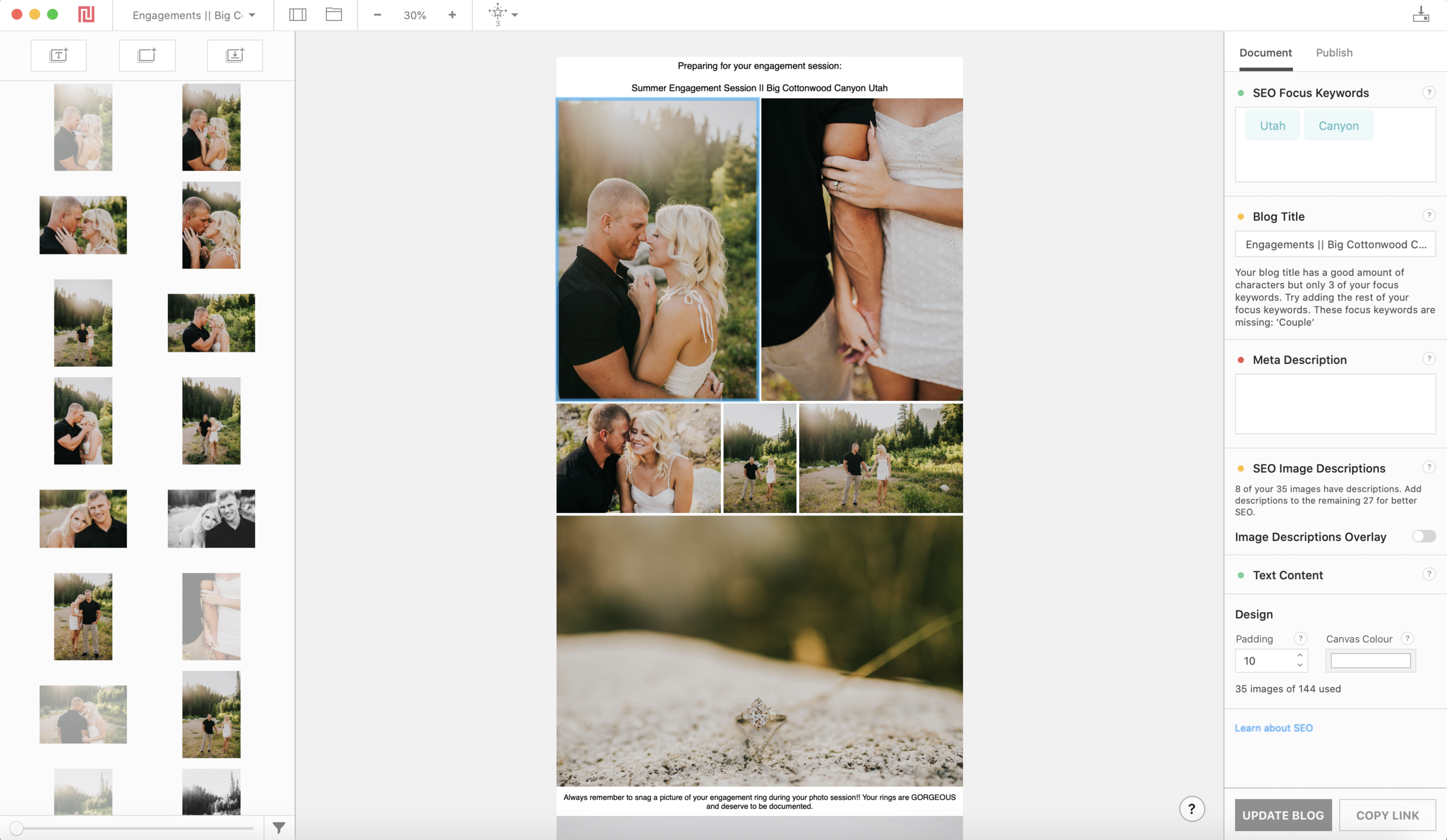The height and width of the screenshot is (840, 1447).
Task: Open the Learn about SEO link
Action: click(1273, 728)
